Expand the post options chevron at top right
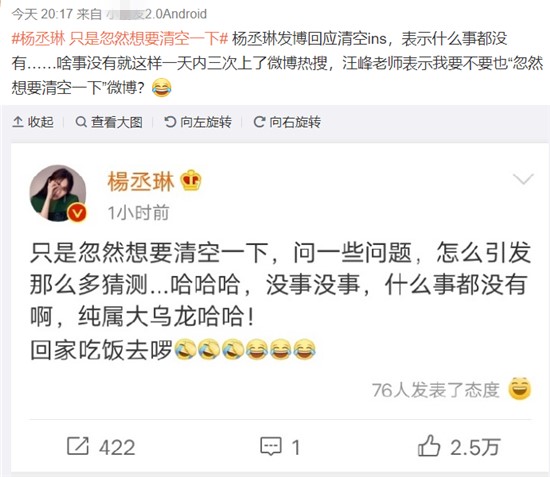The width and height of the screenshot is (550, 477). [x=523, y=179]
